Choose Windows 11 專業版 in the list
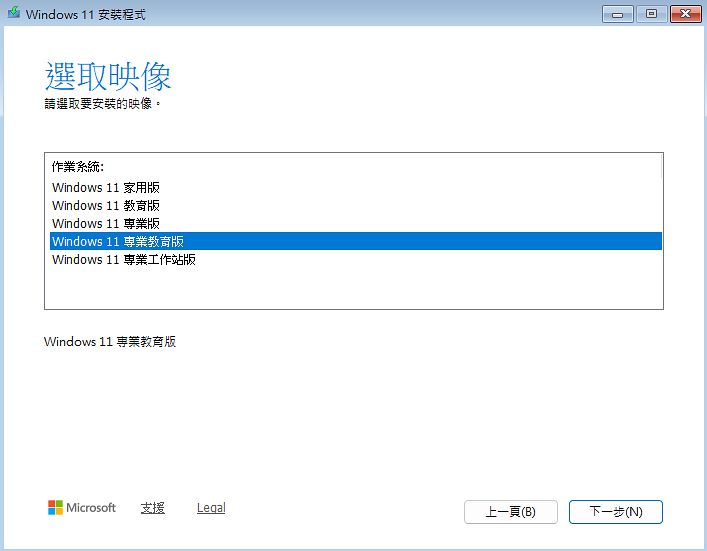The height and width of the screenshot is (551, 707). [x=356, y=224]
